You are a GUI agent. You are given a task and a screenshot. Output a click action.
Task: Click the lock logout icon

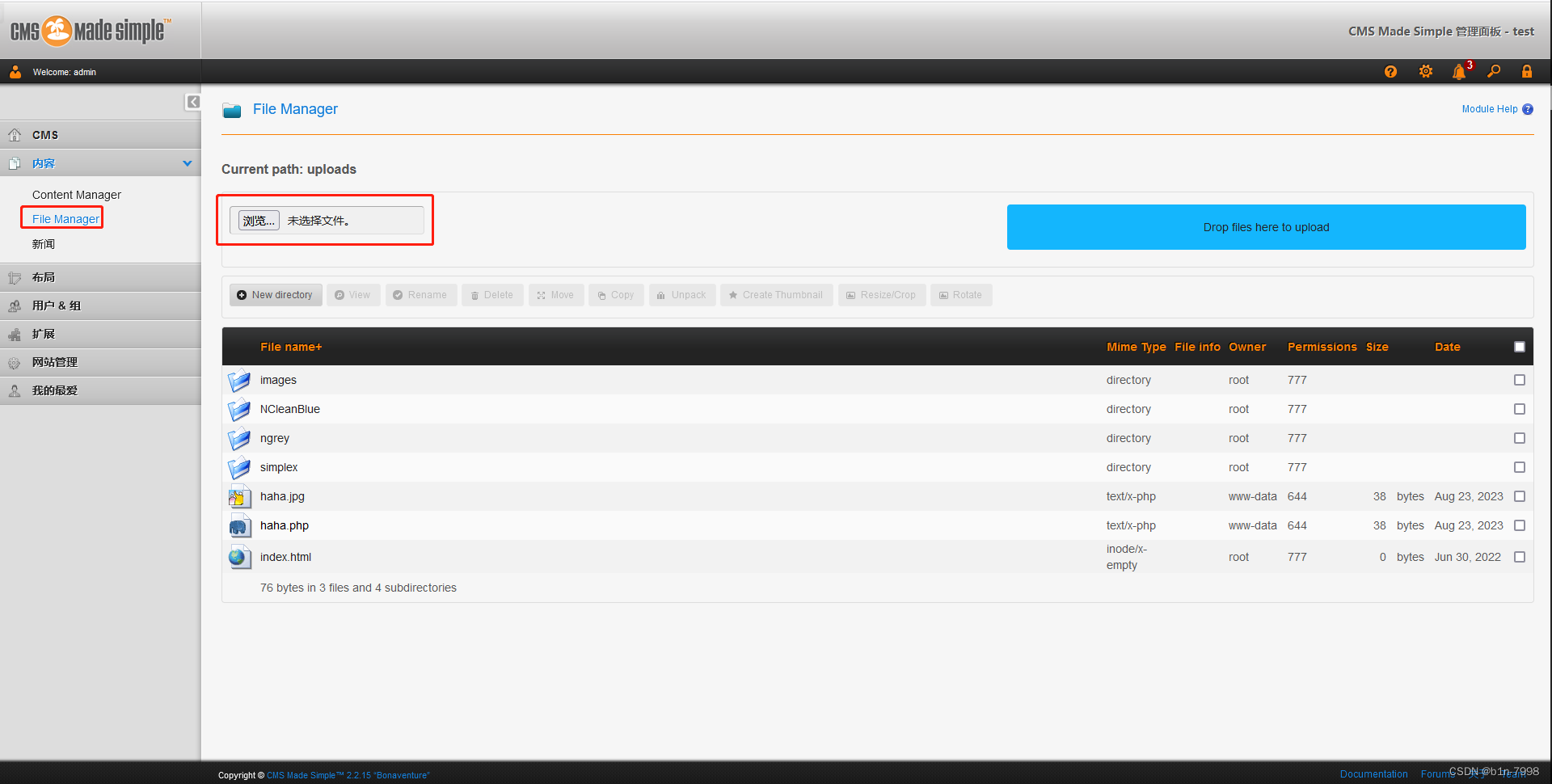(1526, 71)
